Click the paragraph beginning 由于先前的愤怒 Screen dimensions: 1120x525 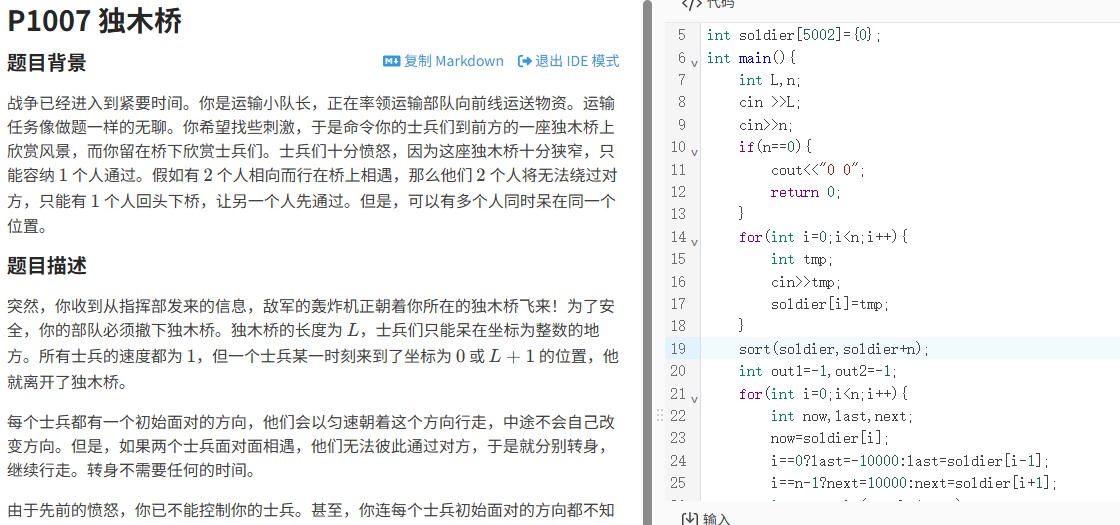(x=312, y=510)
